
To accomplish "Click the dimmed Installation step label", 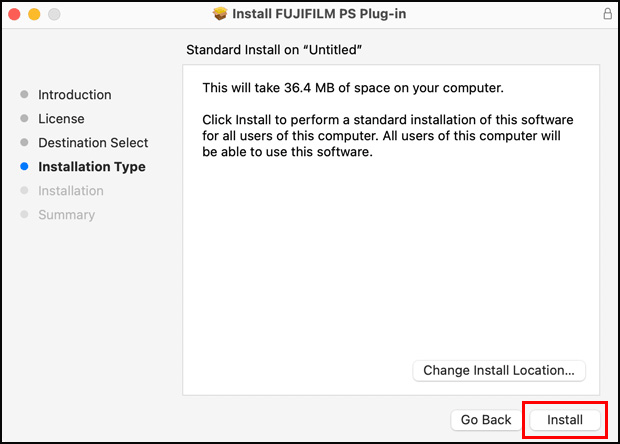I will (x=70, y=191).
